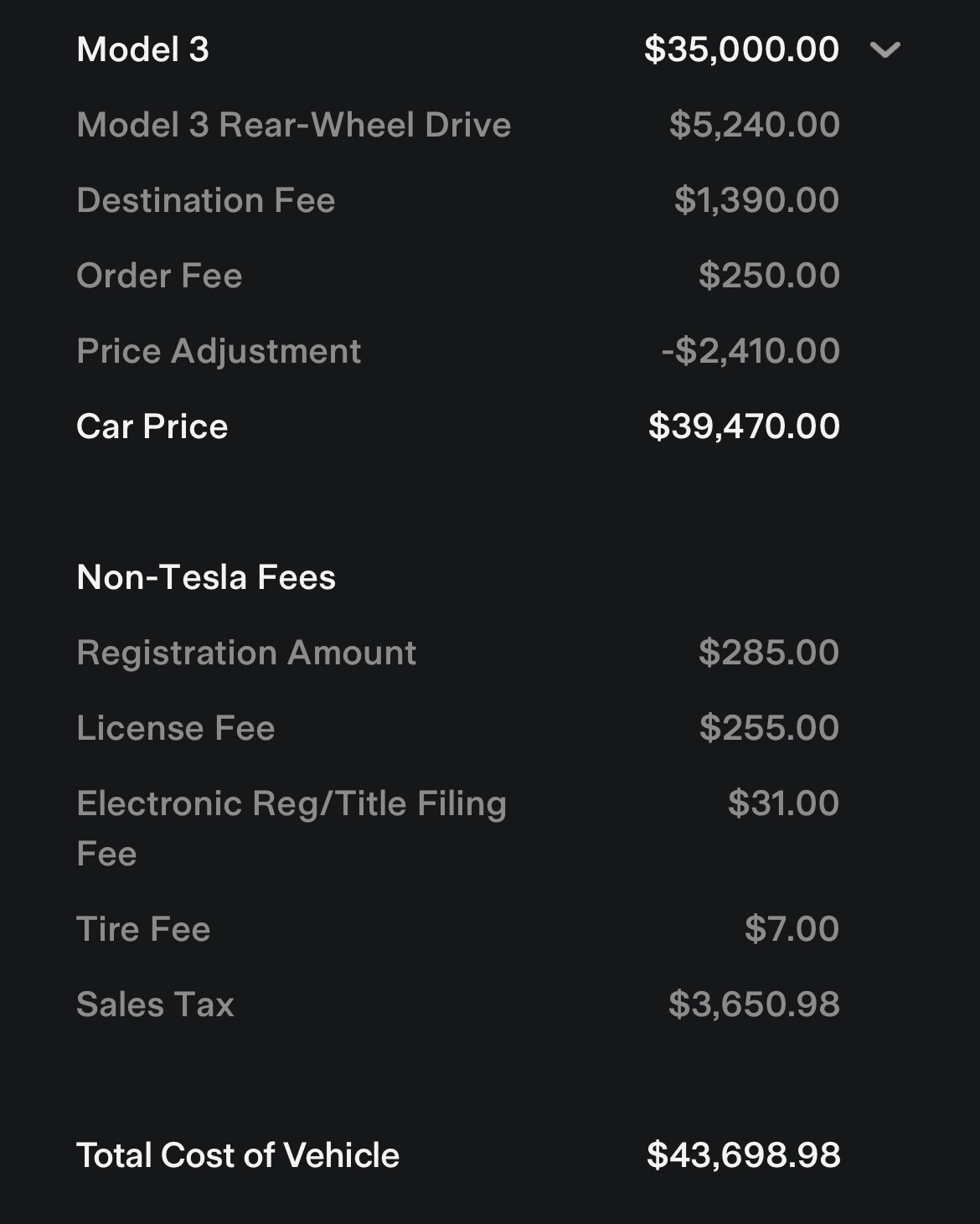Select the Total Cost of Vehicle label

tap(238, 1154)
